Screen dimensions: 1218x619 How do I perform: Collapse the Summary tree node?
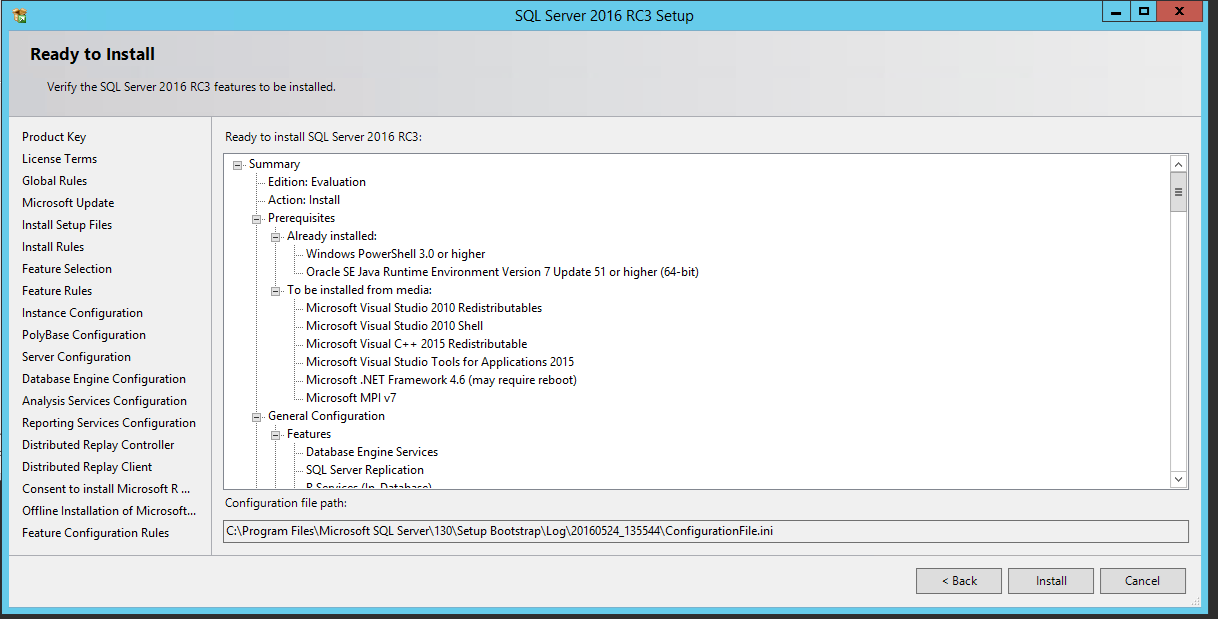pyautogui.click(x=238, y=165)
